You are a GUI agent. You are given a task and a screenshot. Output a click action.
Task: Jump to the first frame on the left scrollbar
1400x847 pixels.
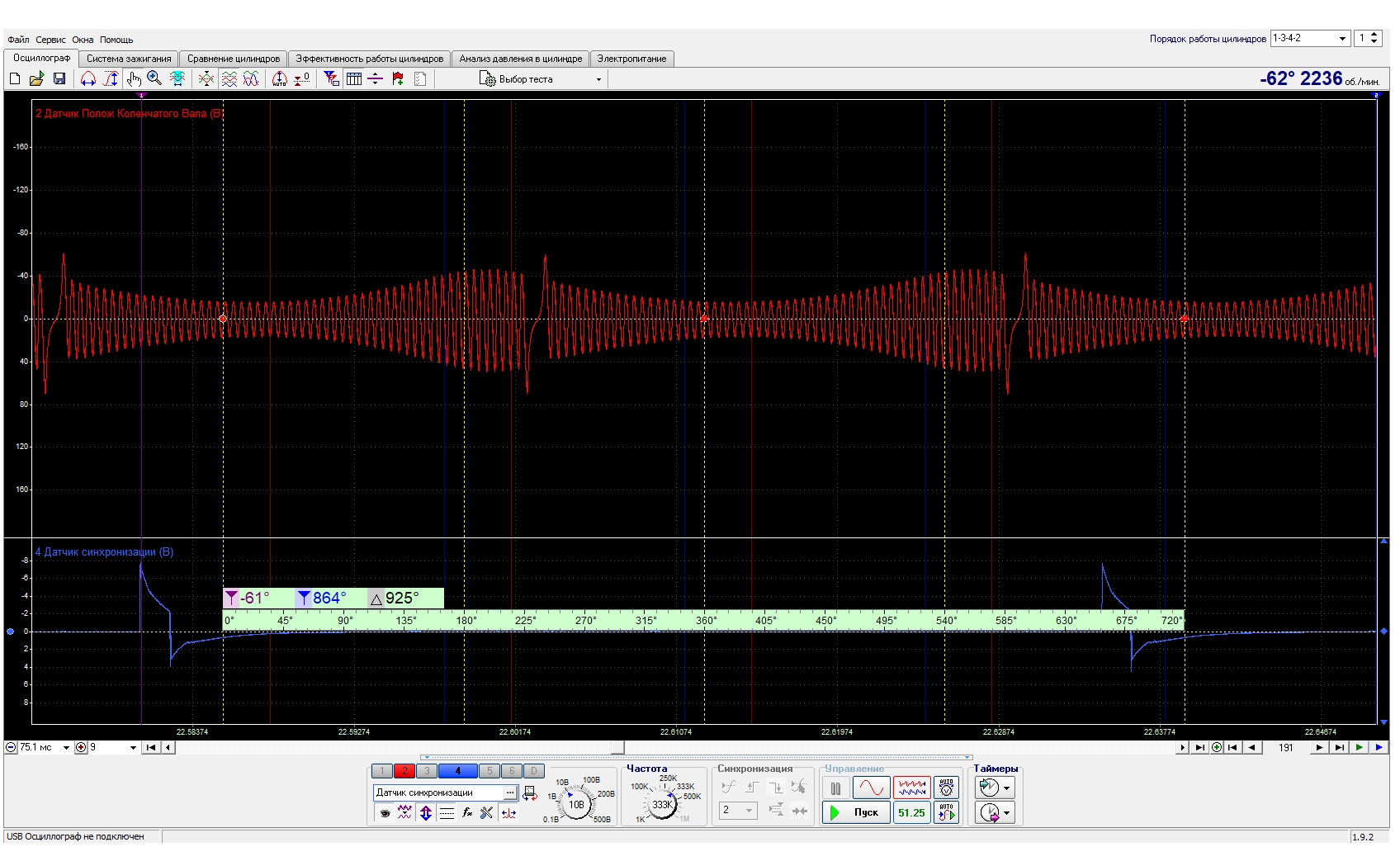tap(151, 748)
